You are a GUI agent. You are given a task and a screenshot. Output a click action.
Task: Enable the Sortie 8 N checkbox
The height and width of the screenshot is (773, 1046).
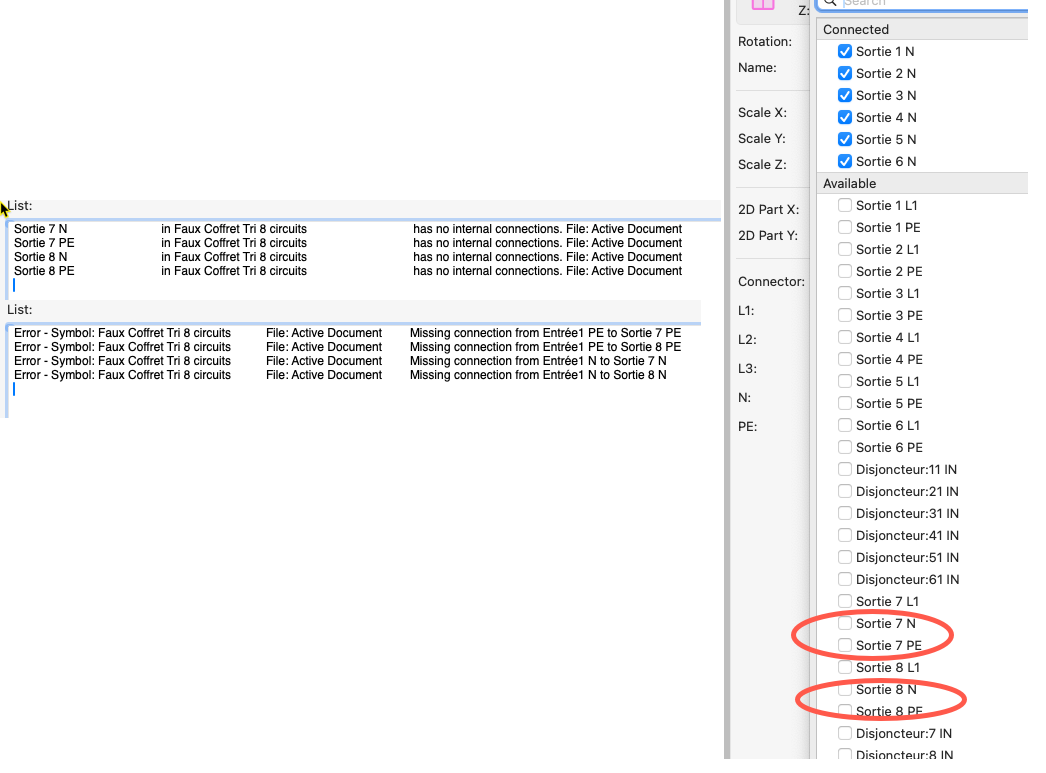coord(845,689)
